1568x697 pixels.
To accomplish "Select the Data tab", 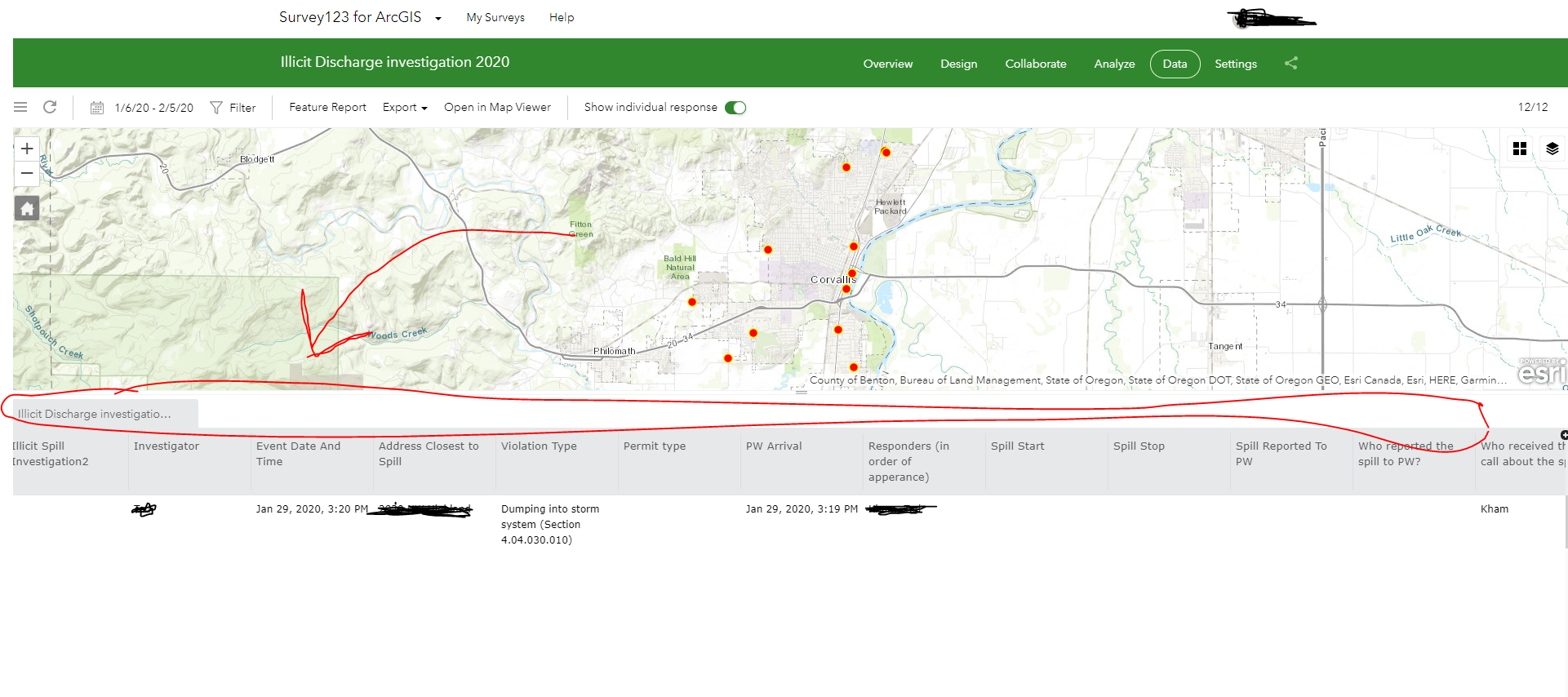I will tap(1175, 64).
